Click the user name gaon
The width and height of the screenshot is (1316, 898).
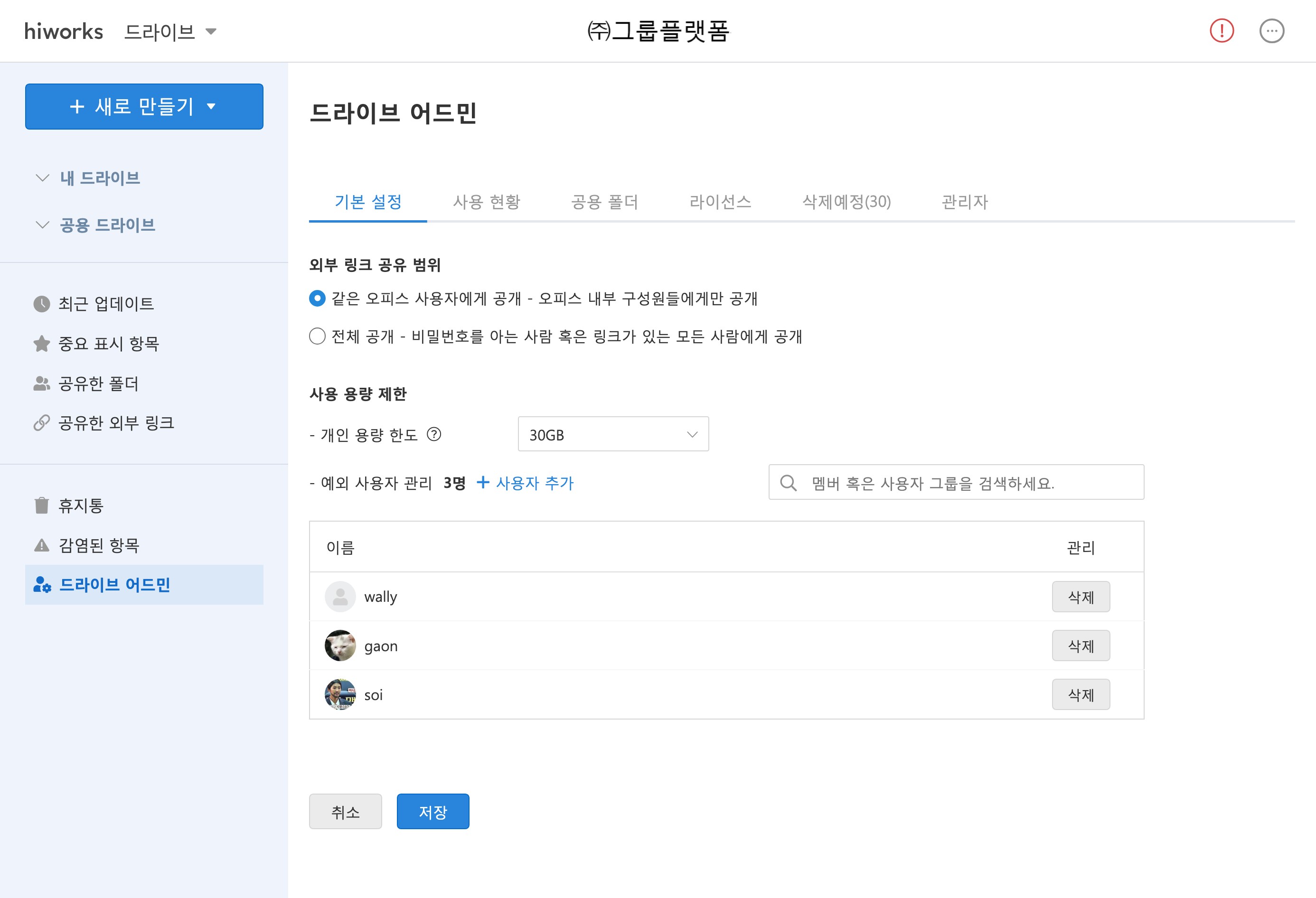(381, 646)
